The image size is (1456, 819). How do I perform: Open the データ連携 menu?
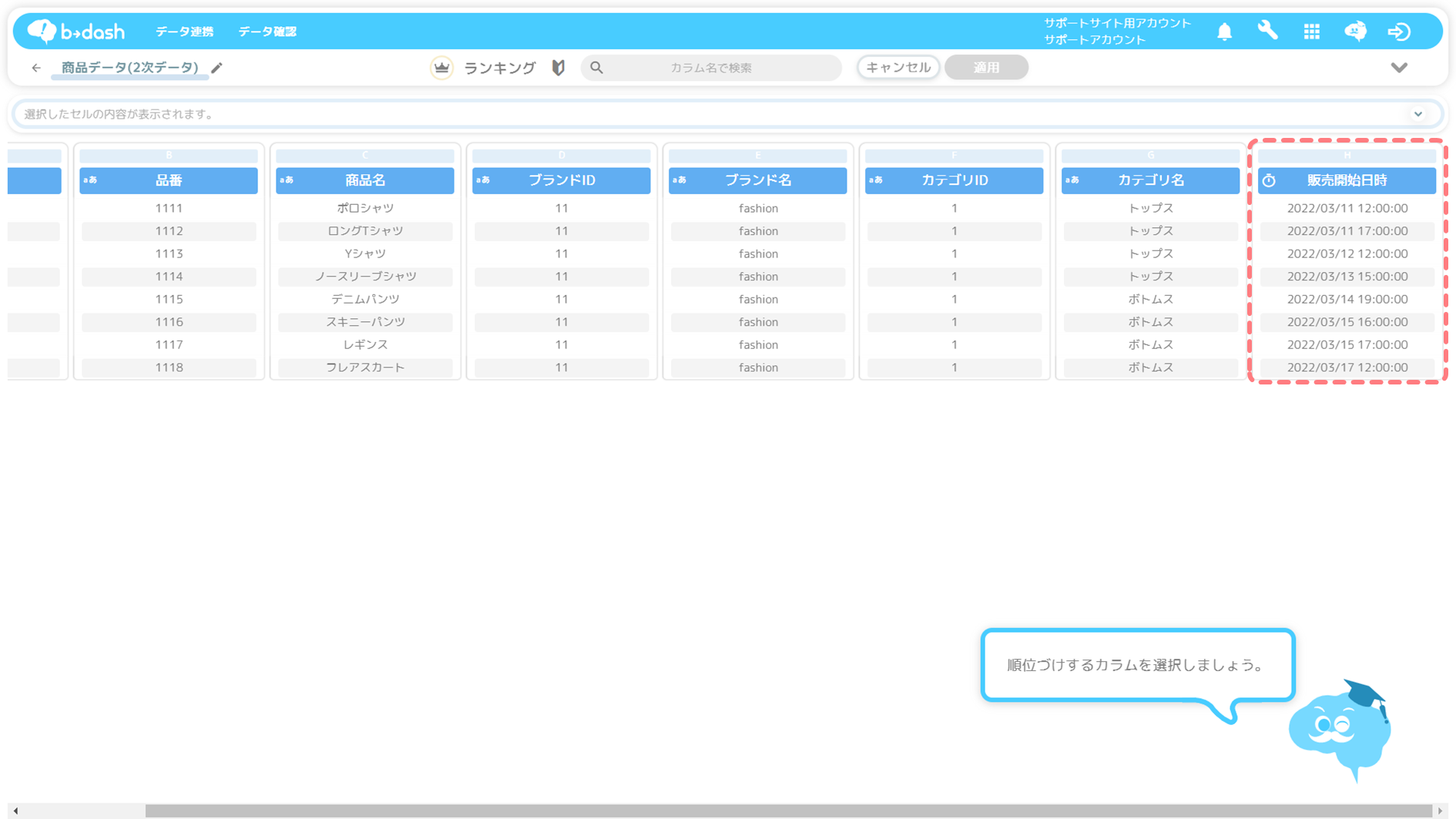click(x=185, y=32)
